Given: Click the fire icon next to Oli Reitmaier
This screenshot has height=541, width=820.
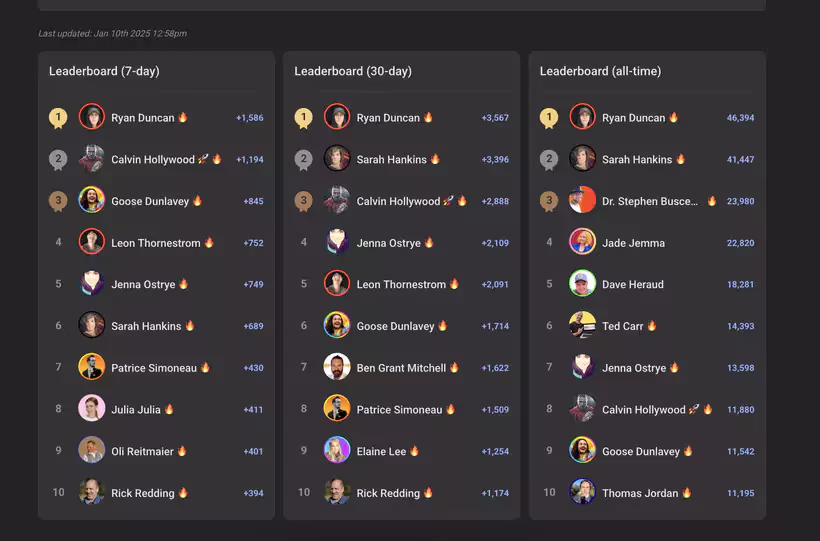Looking at the screenshot, I should [x=181, y=450].
